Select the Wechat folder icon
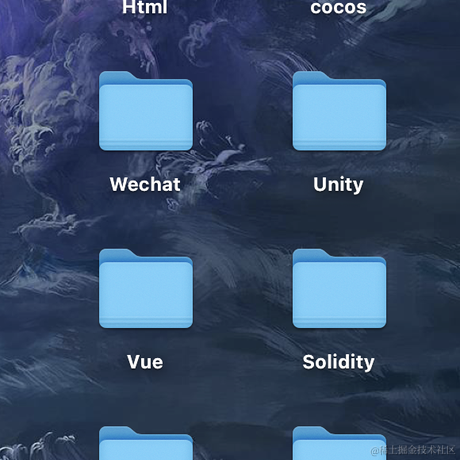The width and height of the screenshot is (460, 460). click(x=146, y=111)
